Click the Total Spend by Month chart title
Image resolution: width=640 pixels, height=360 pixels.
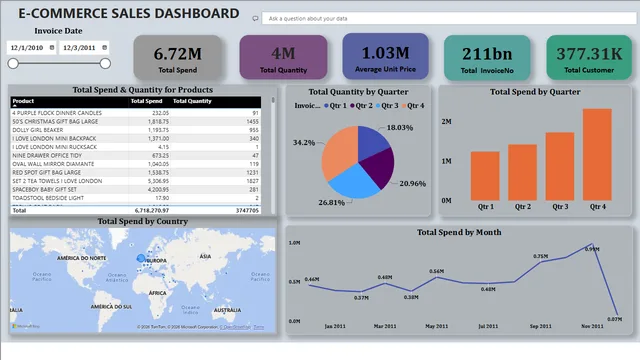coord(459,232)
